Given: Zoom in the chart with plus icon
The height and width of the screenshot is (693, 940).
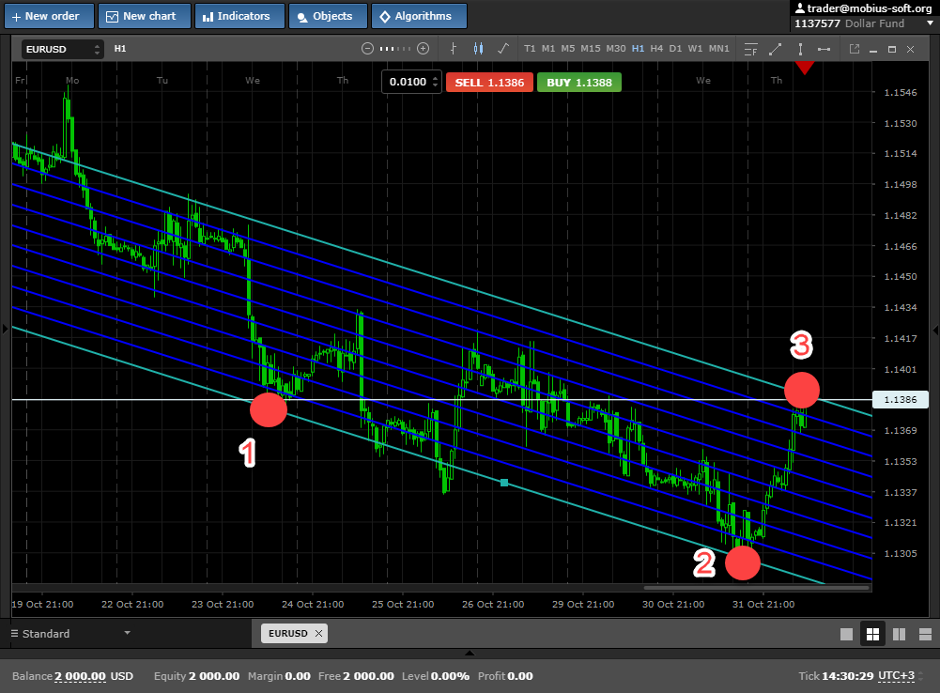Looking at the screenshot, I should [x=423, y=49].
